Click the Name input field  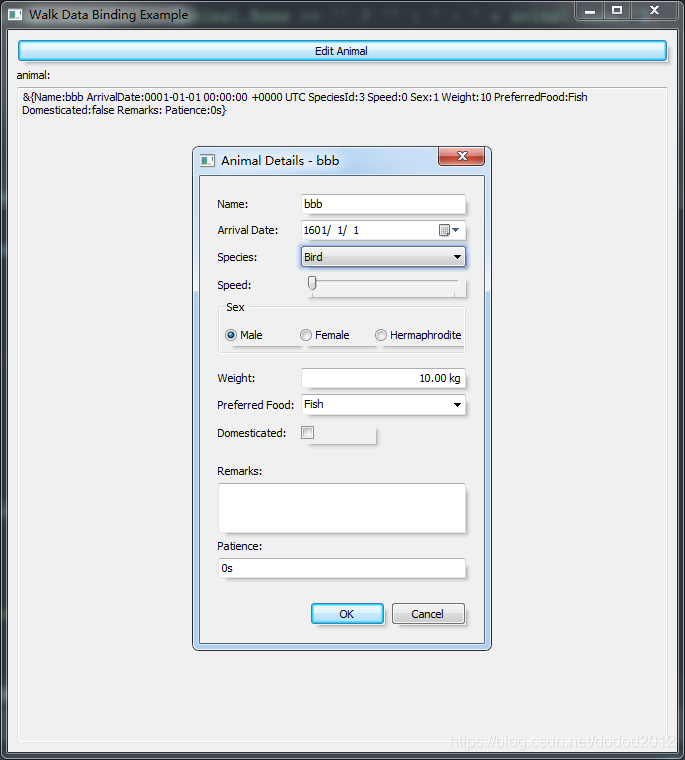(383, 204)
